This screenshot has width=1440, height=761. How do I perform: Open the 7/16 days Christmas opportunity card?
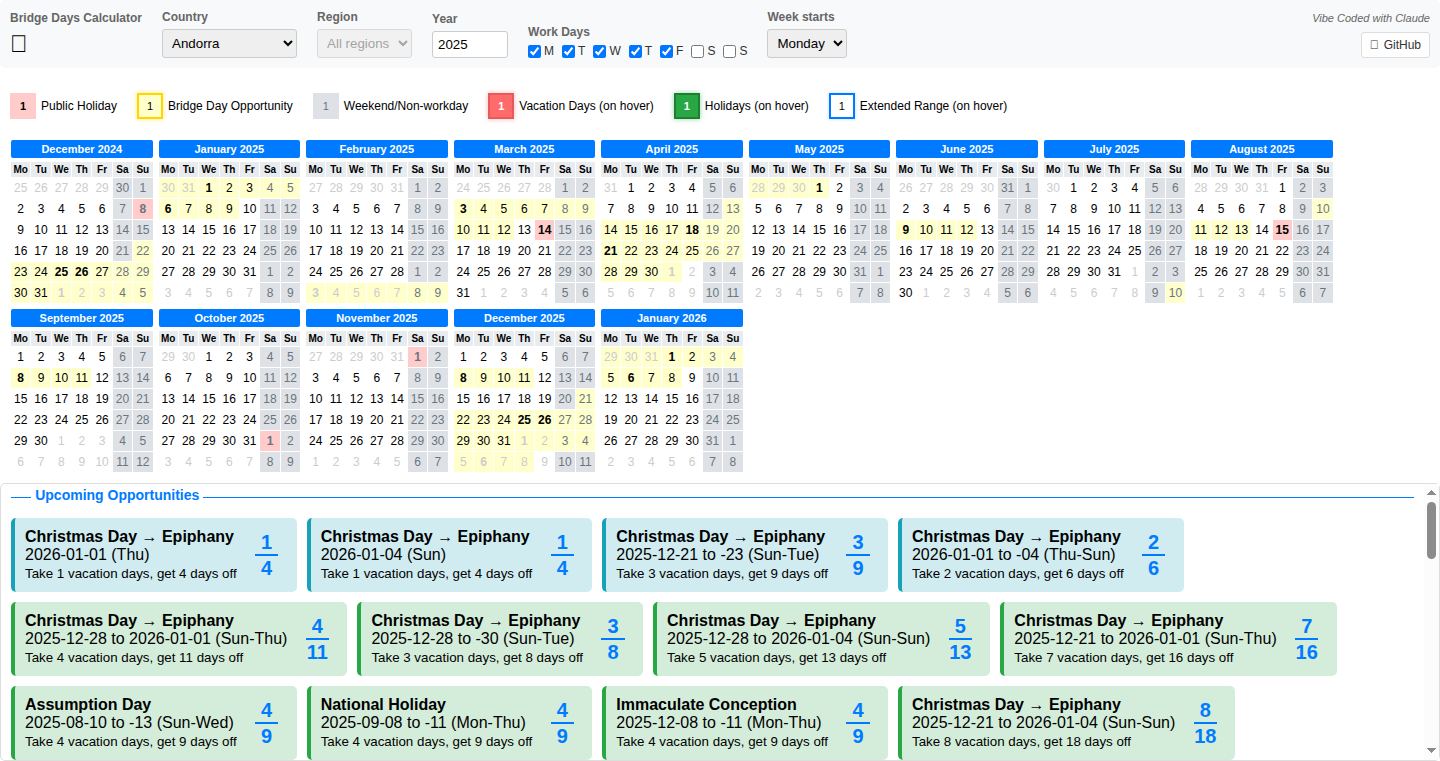coord(1168,639)
